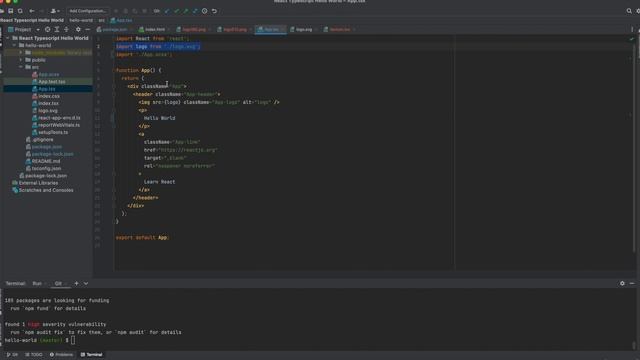Select index.css in project tree
640x360 pixels.
tap(48, 96)
